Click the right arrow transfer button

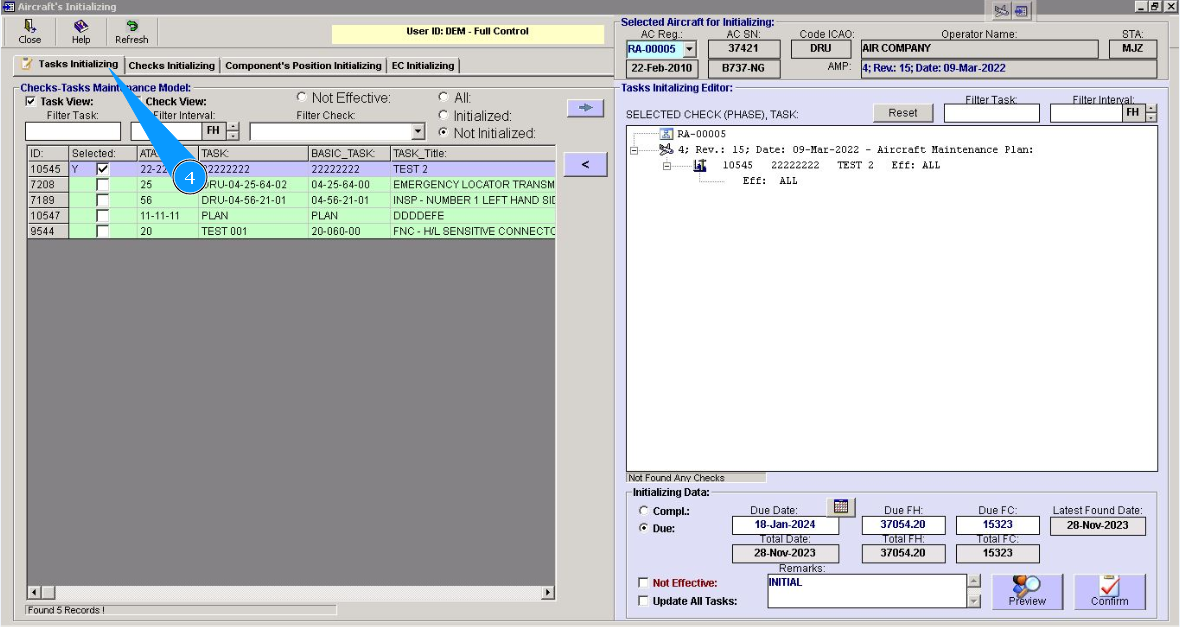(585, 108)
